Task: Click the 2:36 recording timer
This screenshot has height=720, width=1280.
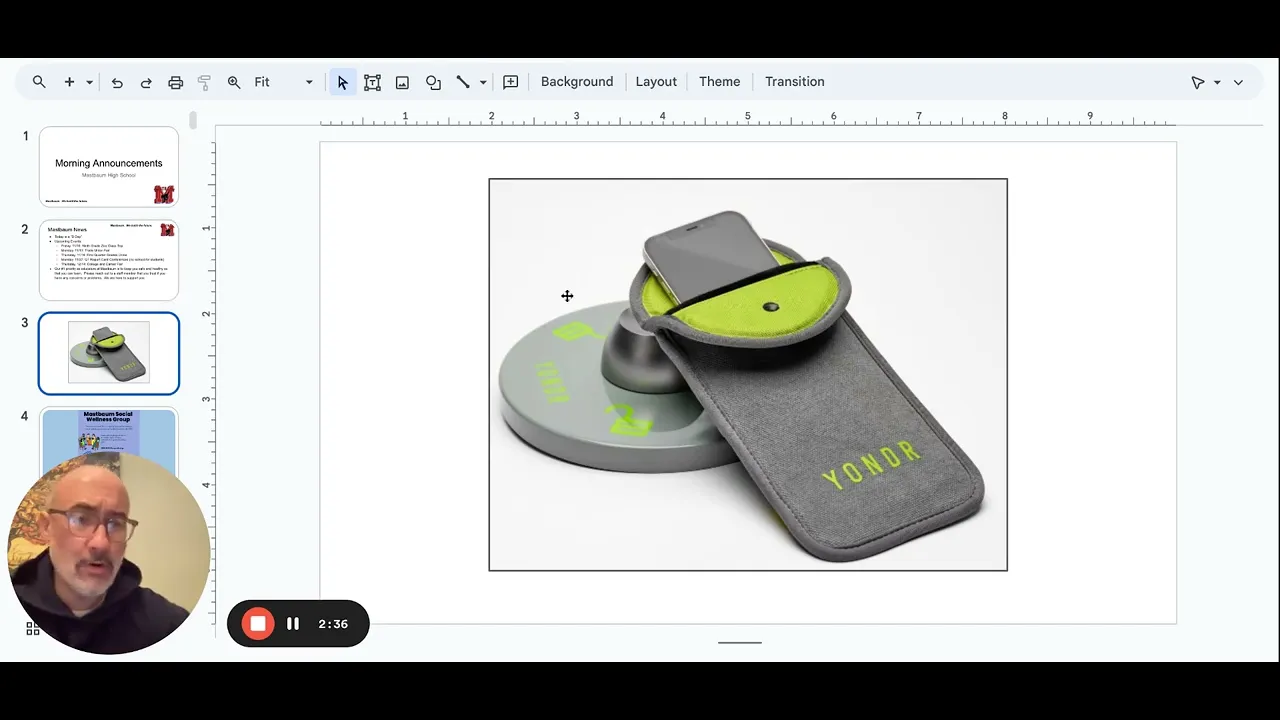Action: coord(333,624)
